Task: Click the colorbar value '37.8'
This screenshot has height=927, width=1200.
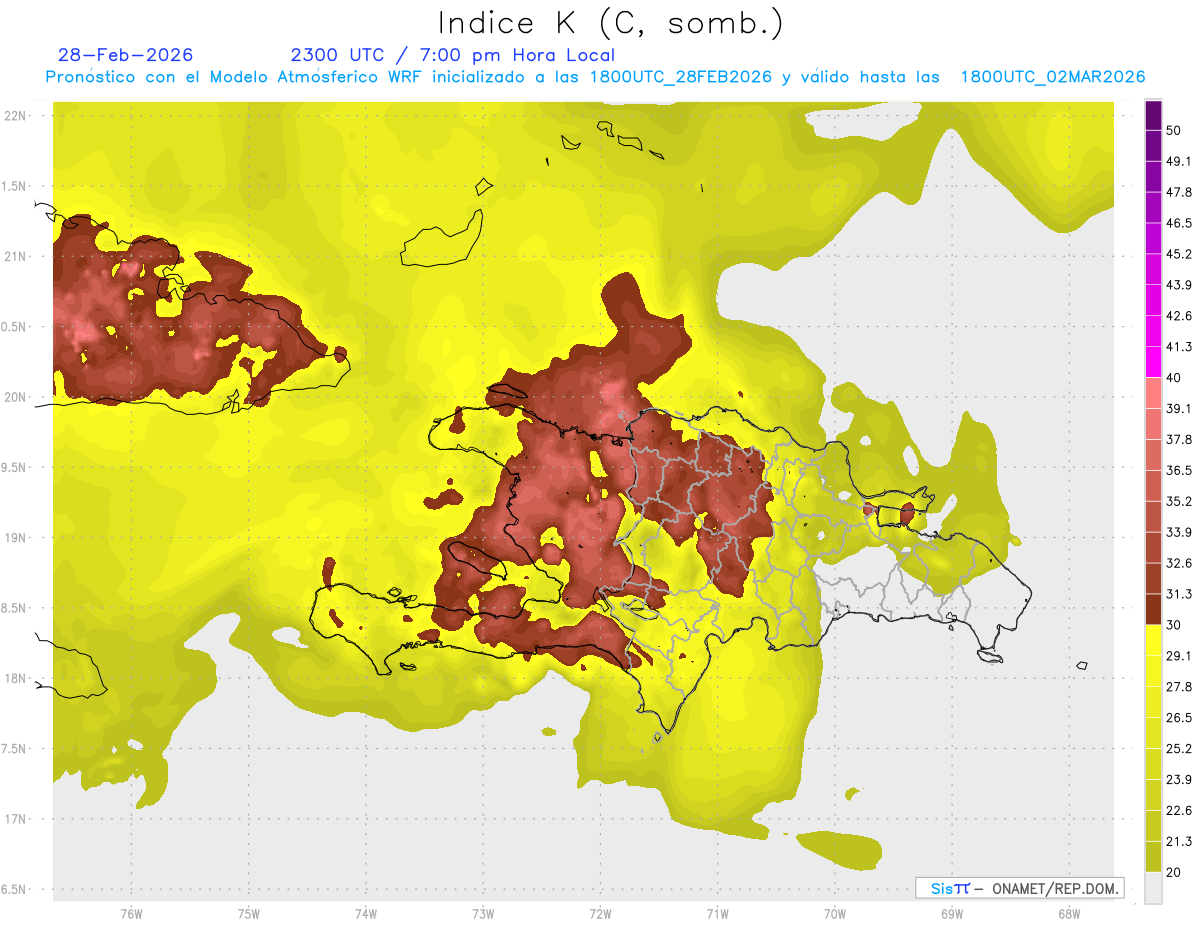Action: (x=1179, y=439)
